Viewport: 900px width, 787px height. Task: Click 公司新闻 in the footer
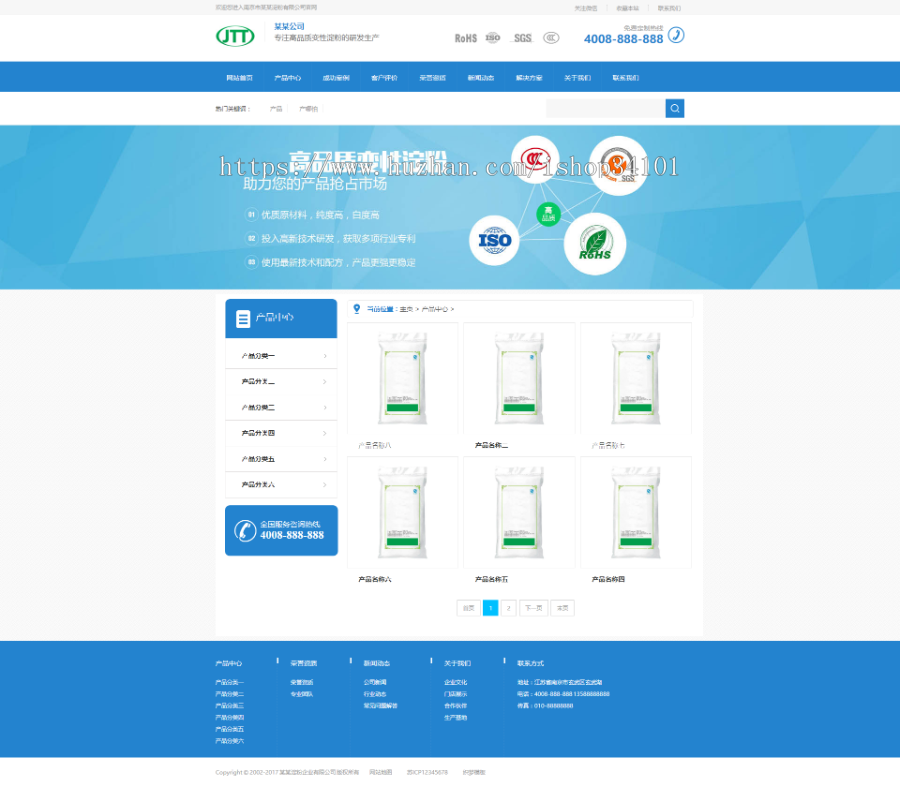point(375,683)
